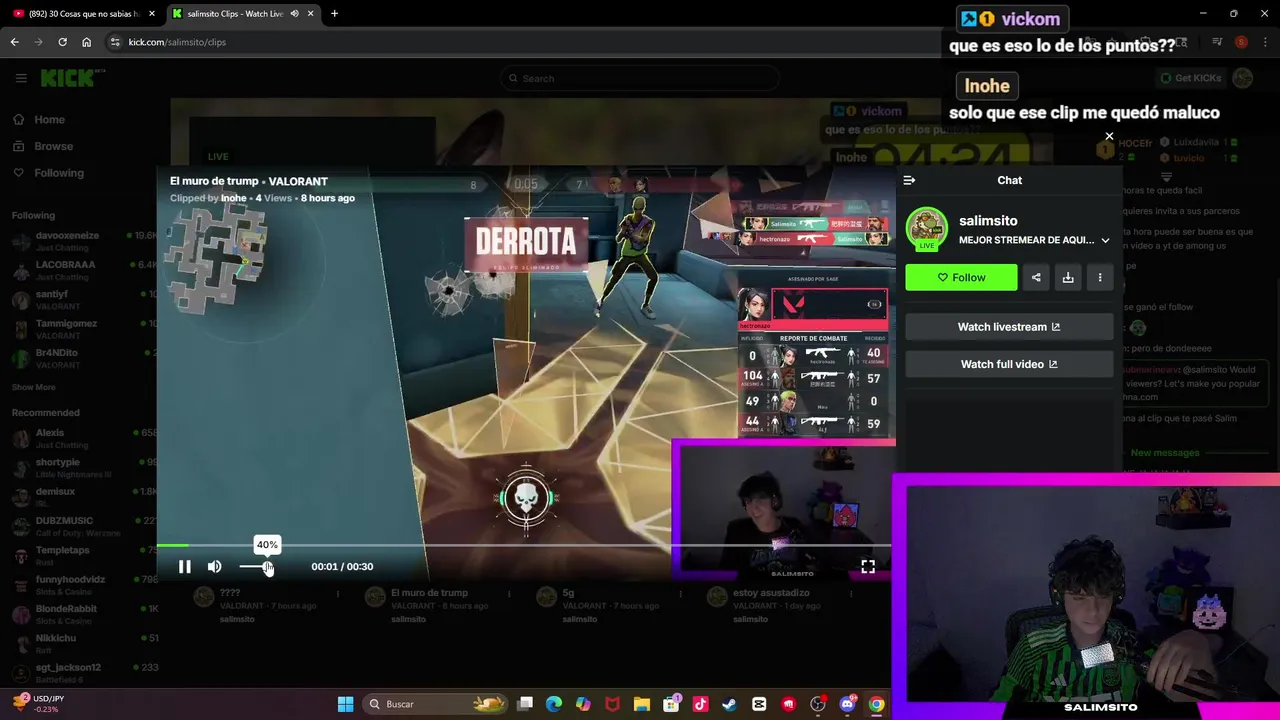Open options for the '????' clip
This screenshot has width=1280, height=720.
point(338,594)
